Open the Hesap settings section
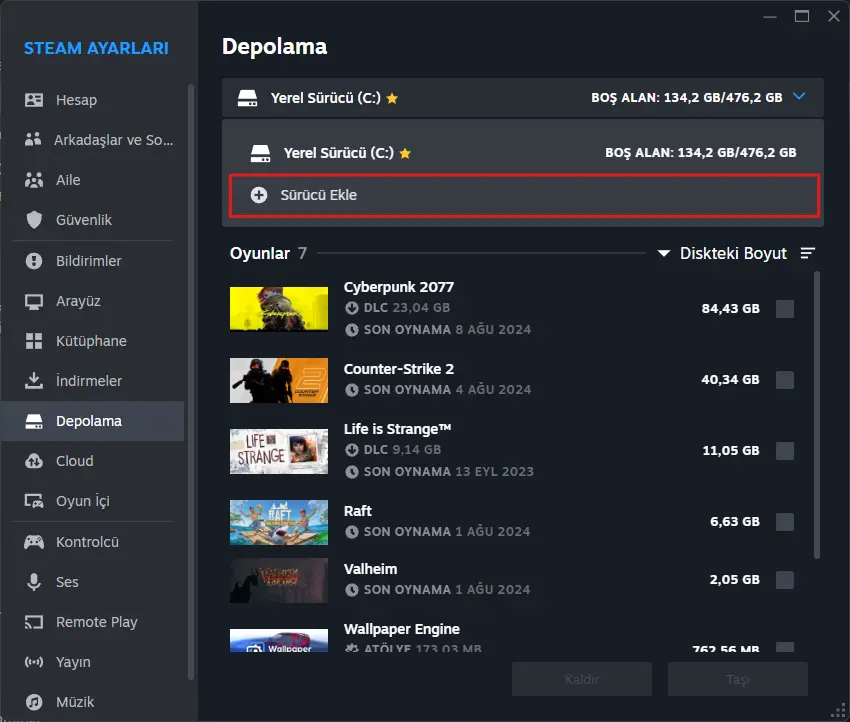The width and height of the screenshot is (850, 722). point(92,100)
